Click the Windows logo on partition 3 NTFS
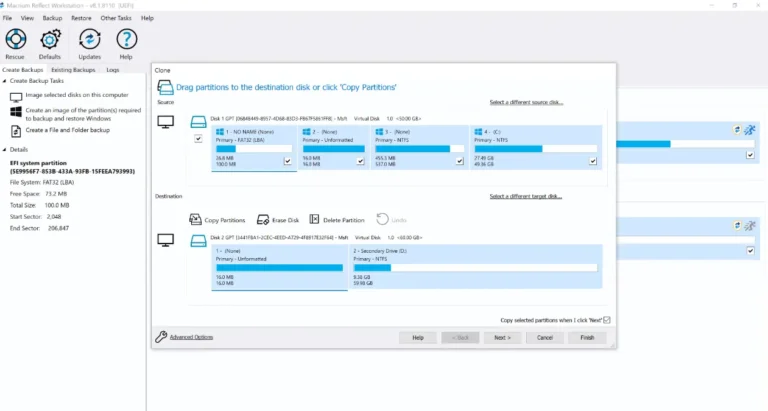Viewport: 768px width, 411px height. pos(379,132)
